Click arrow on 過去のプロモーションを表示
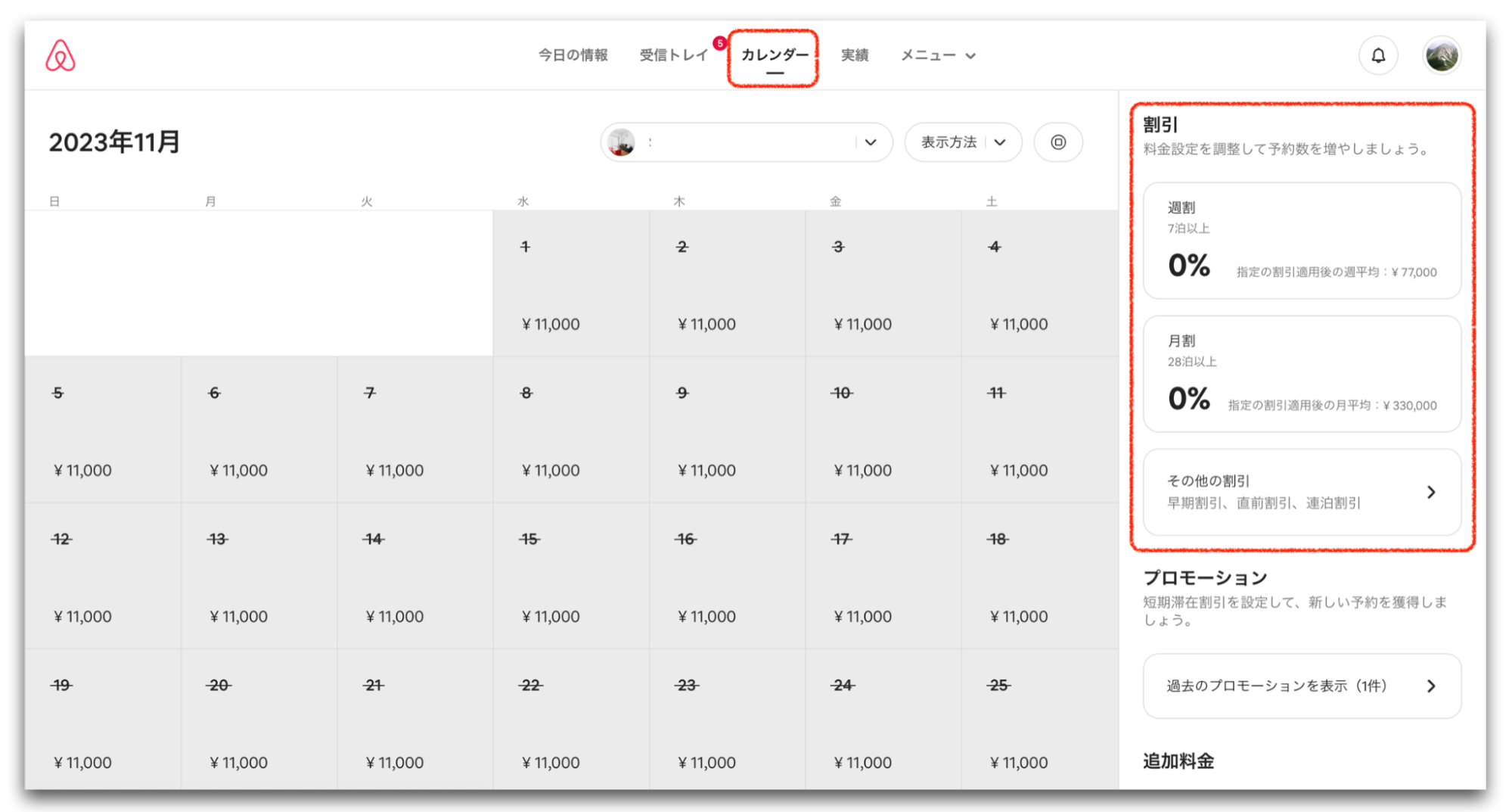Screen dimensions: 1512x812 1430,686
